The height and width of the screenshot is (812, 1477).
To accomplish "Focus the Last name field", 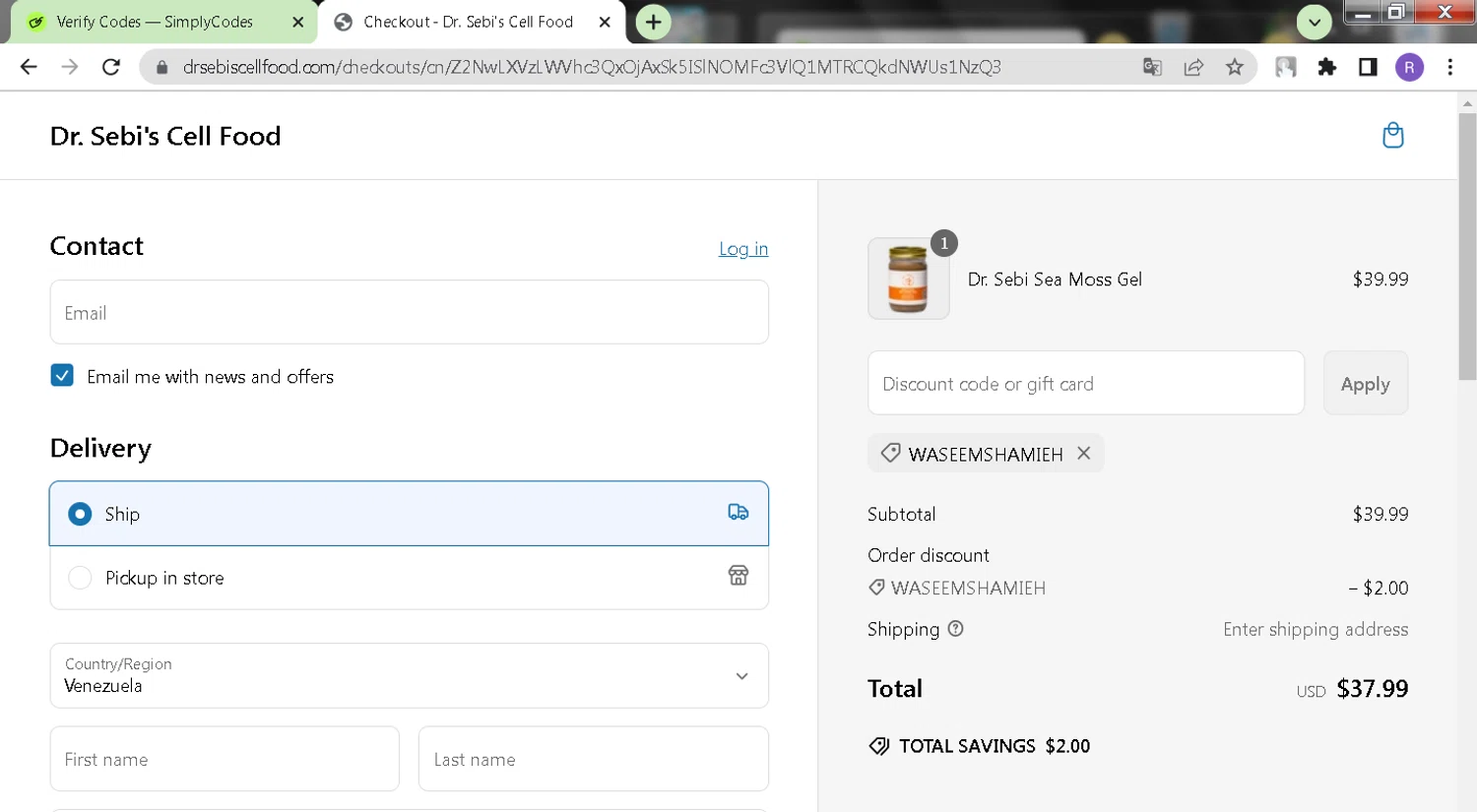I will pos(593,759).
